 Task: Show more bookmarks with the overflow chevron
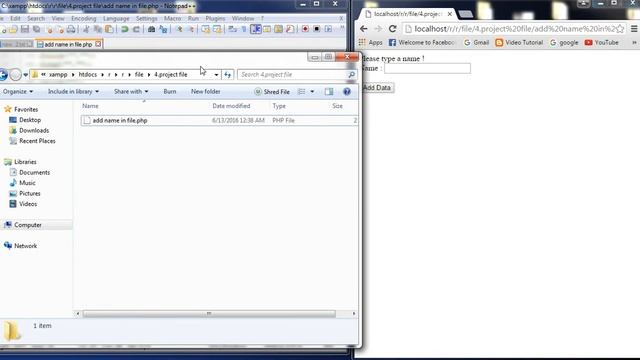[634, 42]
